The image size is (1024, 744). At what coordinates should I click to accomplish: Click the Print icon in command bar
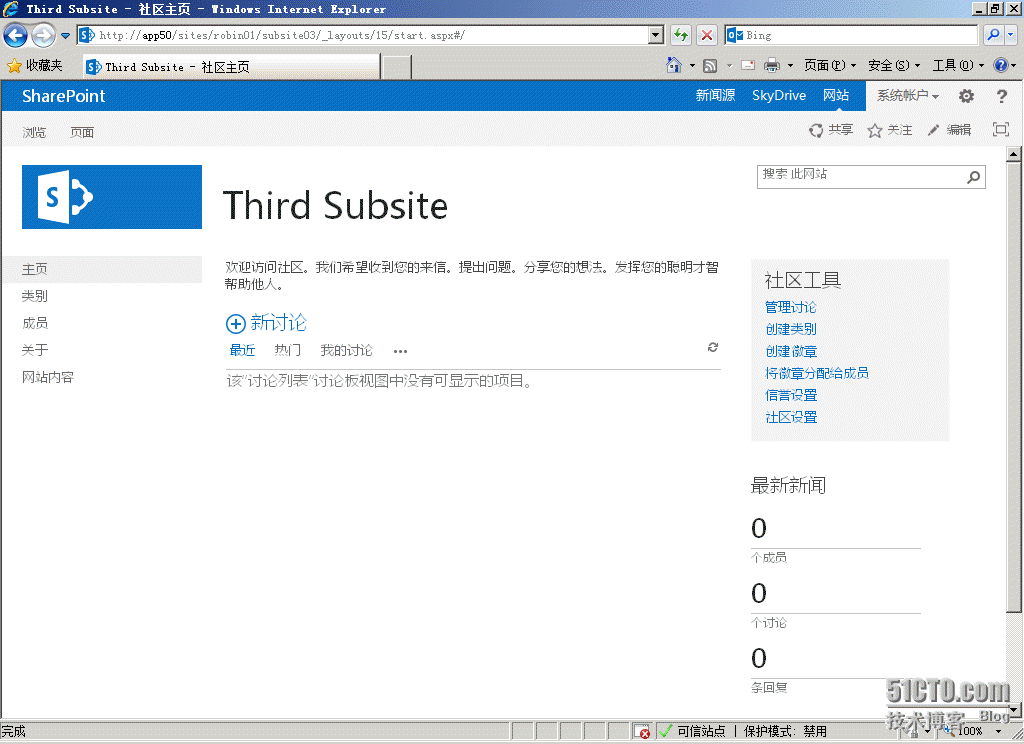772,65
